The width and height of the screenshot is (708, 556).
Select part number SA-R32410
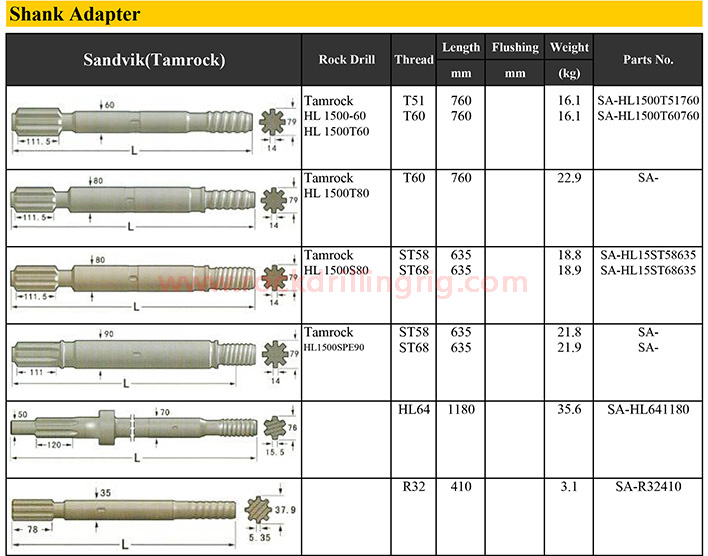[648, 486]
